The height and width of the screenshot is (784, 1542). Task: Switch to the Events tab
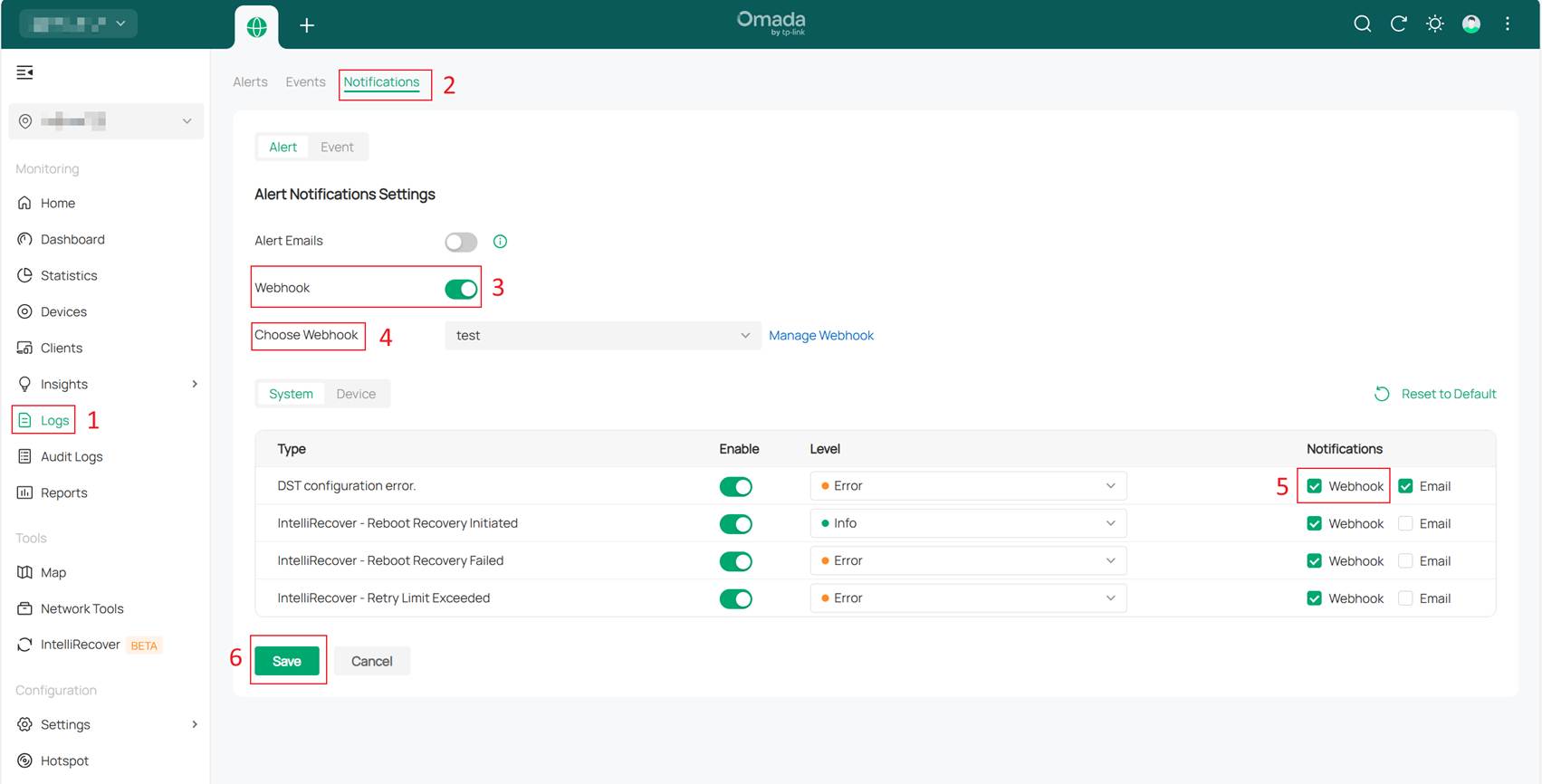pos(305,82)
